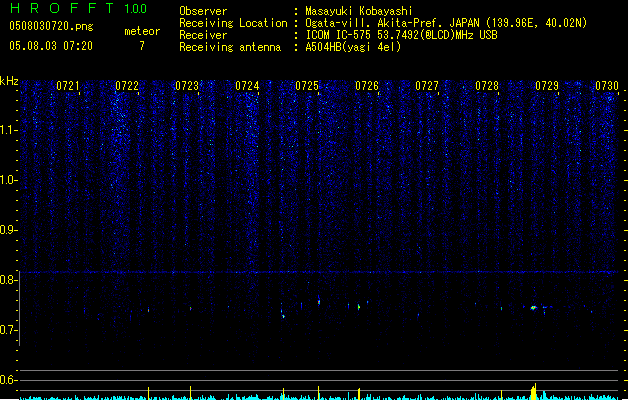Click the 0.7 kHz axis label
Viewport: 629px width, 400px height.
pos(8,330)
